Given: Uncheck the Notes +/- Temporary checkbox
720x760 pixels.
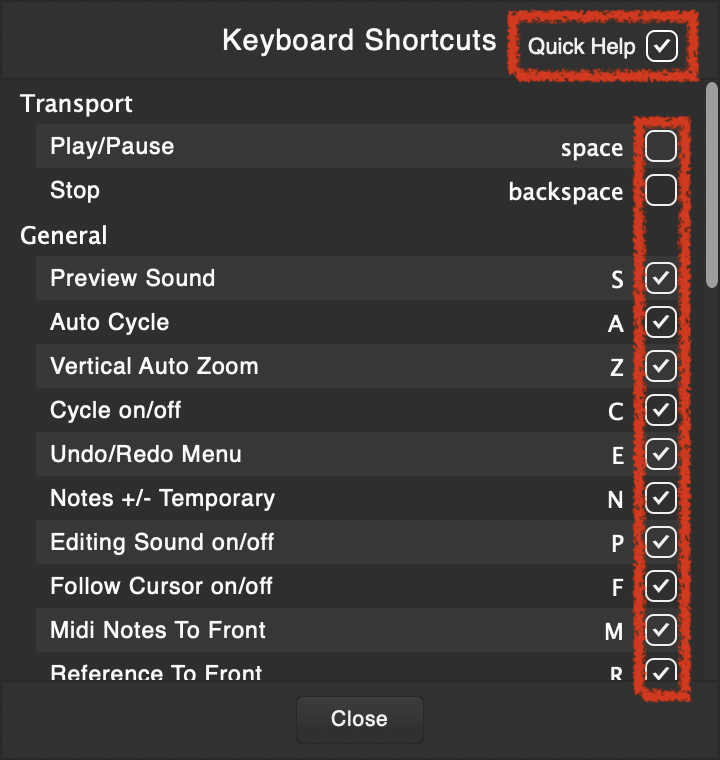Looking at the screenshot, I should [661, 498].
